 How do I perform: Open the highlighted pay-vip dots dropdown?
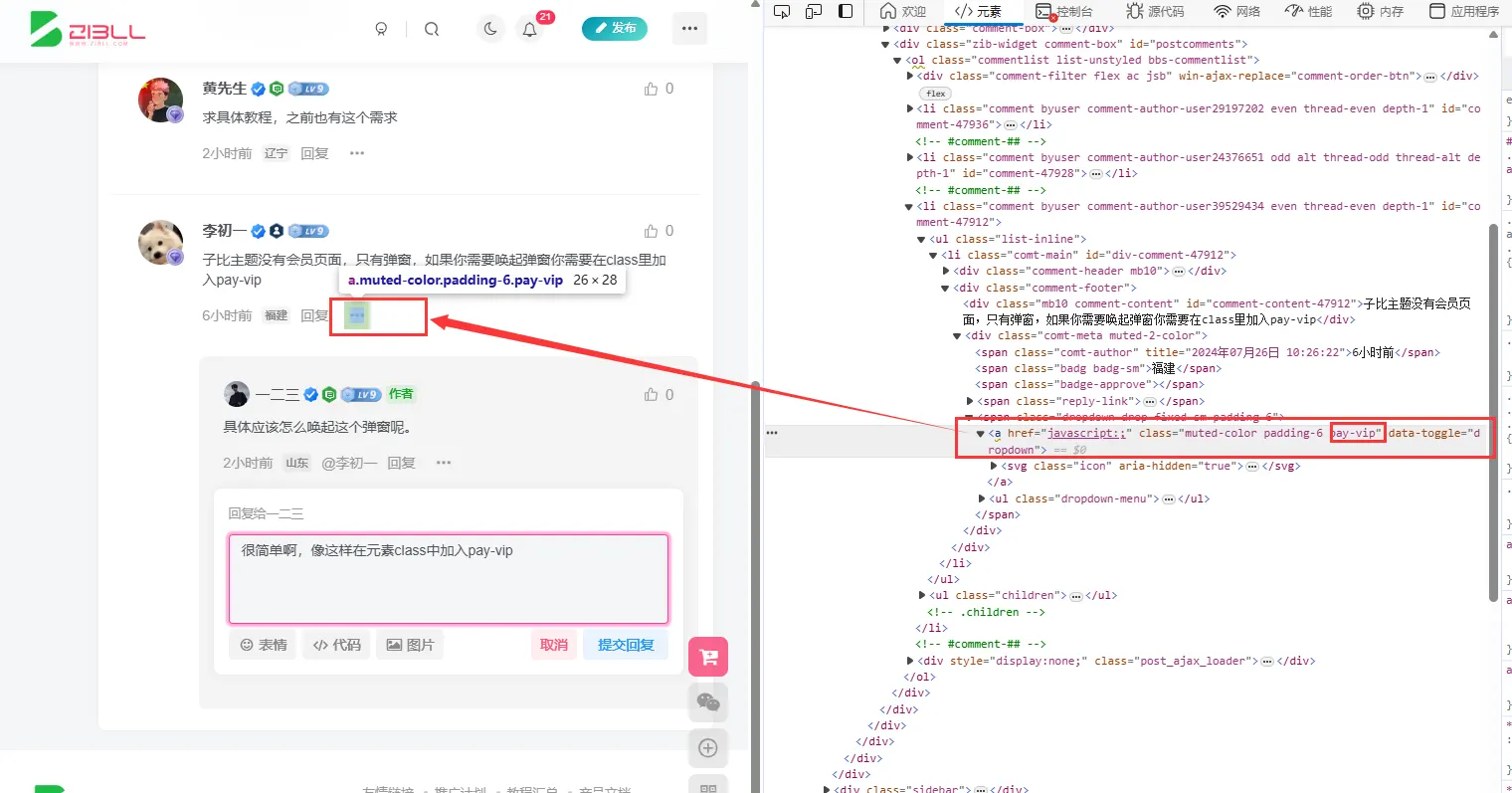click(357, 315)
